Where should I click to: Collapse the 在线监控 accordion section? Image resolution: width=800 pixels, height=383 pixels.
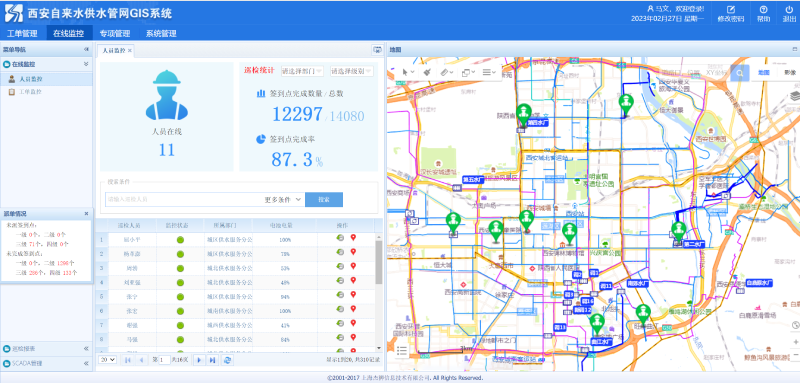coord(86,64)
